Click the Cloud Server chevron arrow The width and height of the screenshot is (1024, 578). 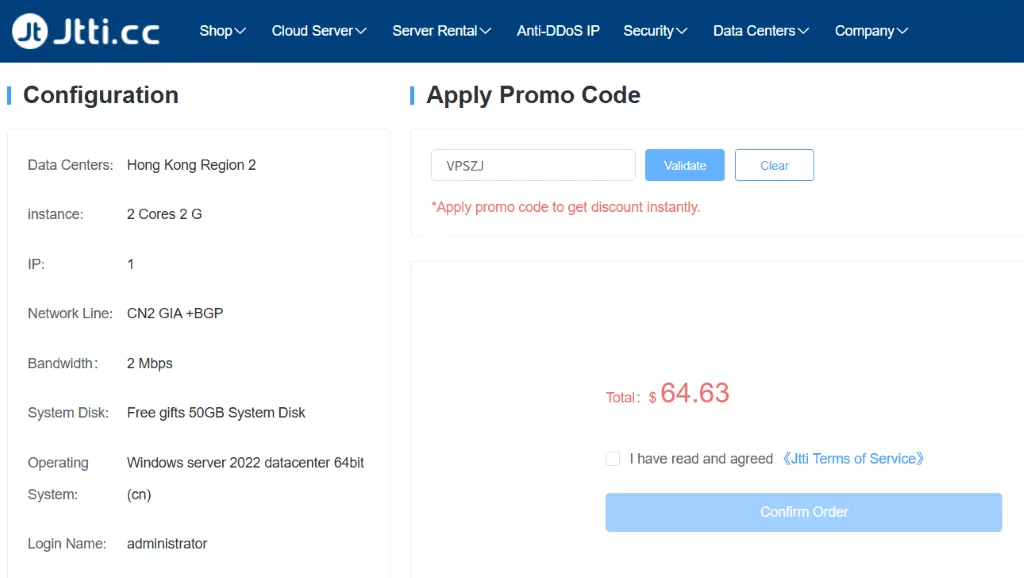tap(361, 32)
